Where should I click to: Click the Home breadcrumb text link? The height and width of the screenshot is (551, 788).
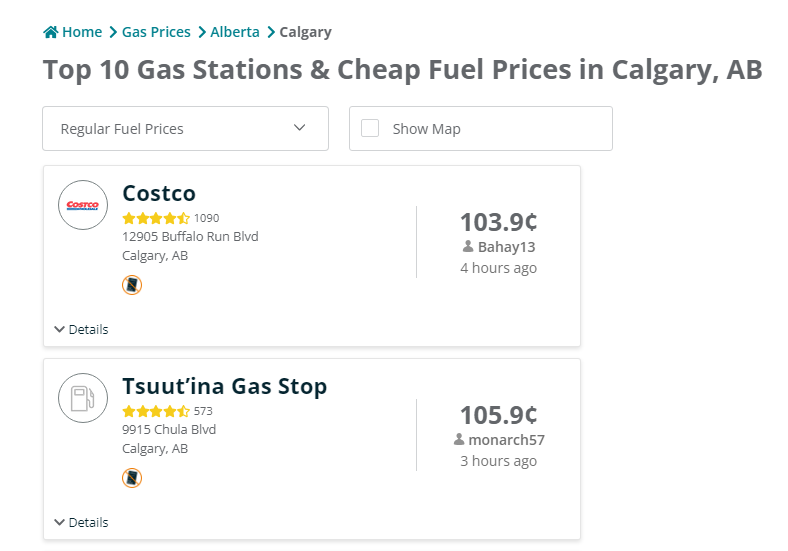click(82, 32)
